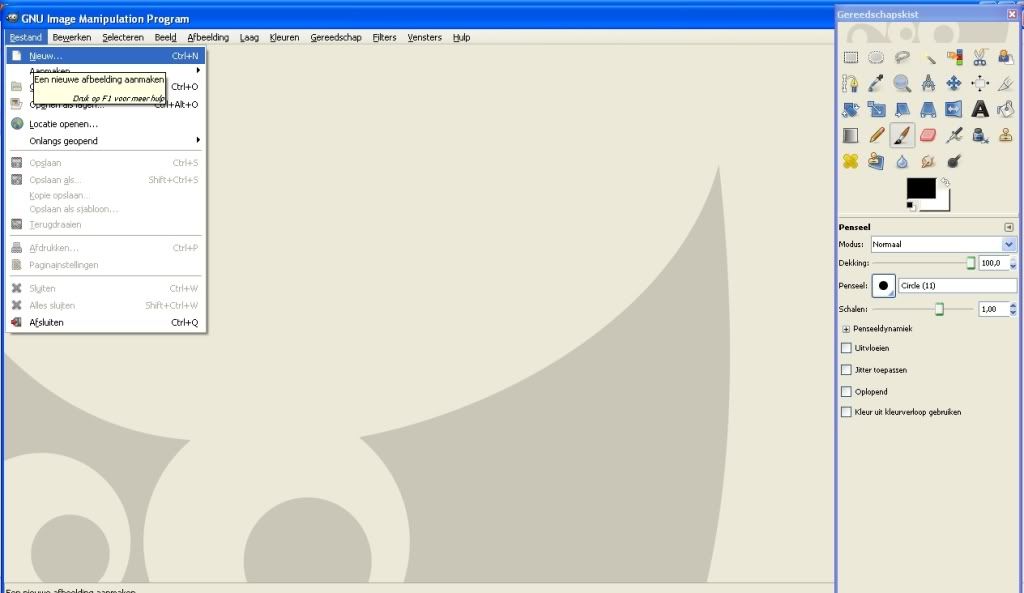Screen dimensions: 1024x593
Task: Select the Rectangle Select tool
Action: point(851,58)
